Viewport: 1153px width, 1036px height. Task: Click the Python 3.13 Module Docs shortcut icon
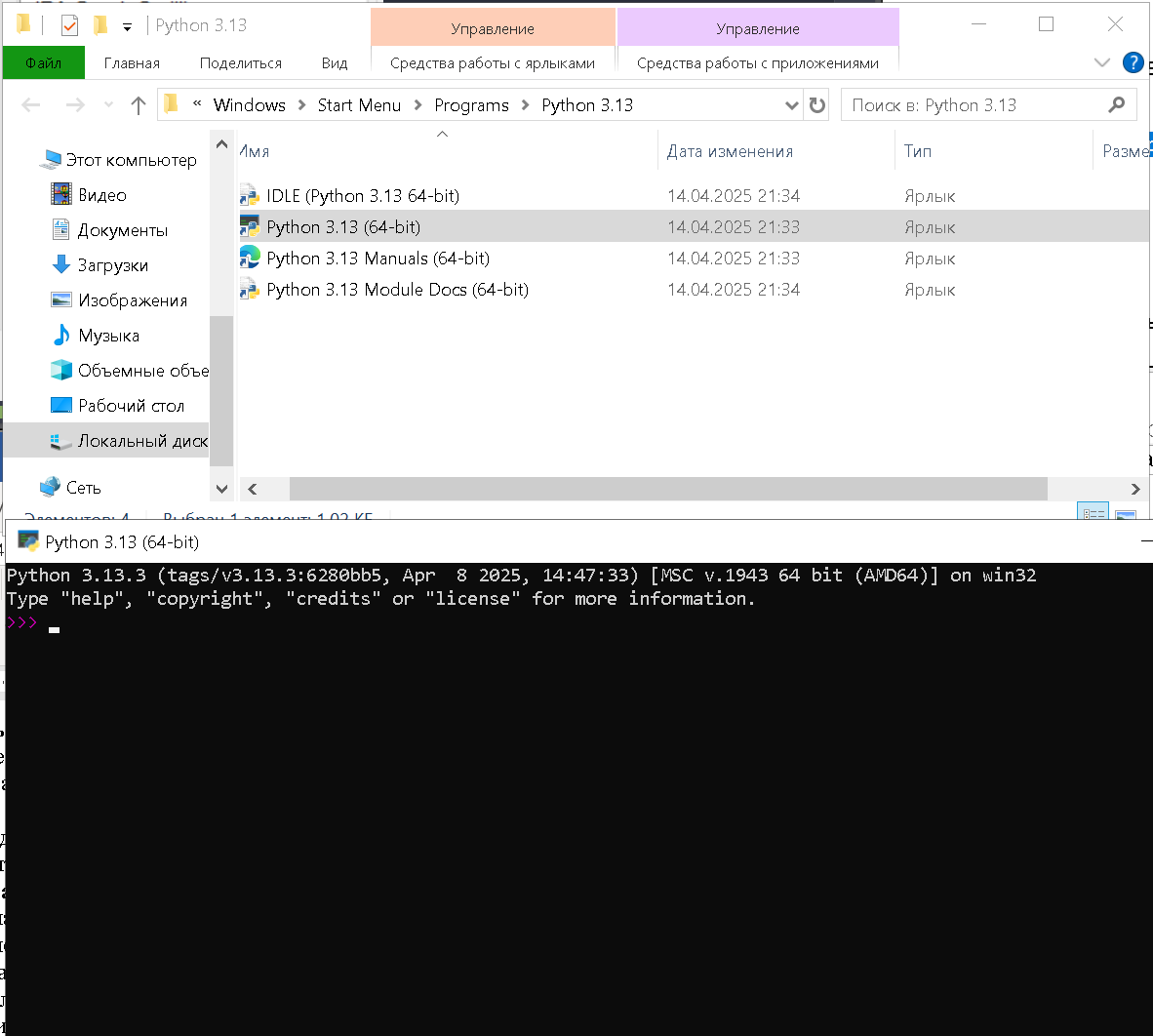pos(250,290)
